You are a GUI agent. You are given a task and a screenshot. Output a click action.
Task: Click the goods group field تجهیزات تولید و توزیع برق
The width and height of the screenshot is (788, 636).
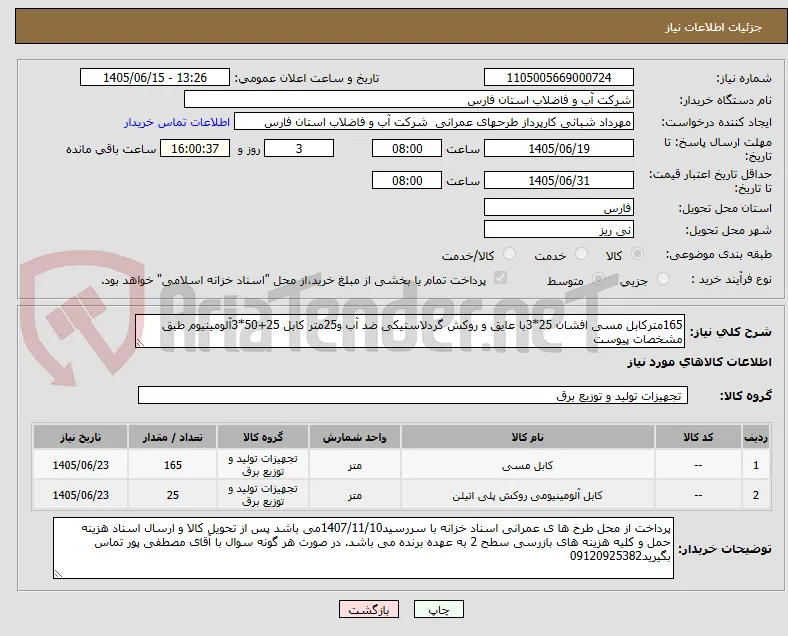click(x=413, y=395)
